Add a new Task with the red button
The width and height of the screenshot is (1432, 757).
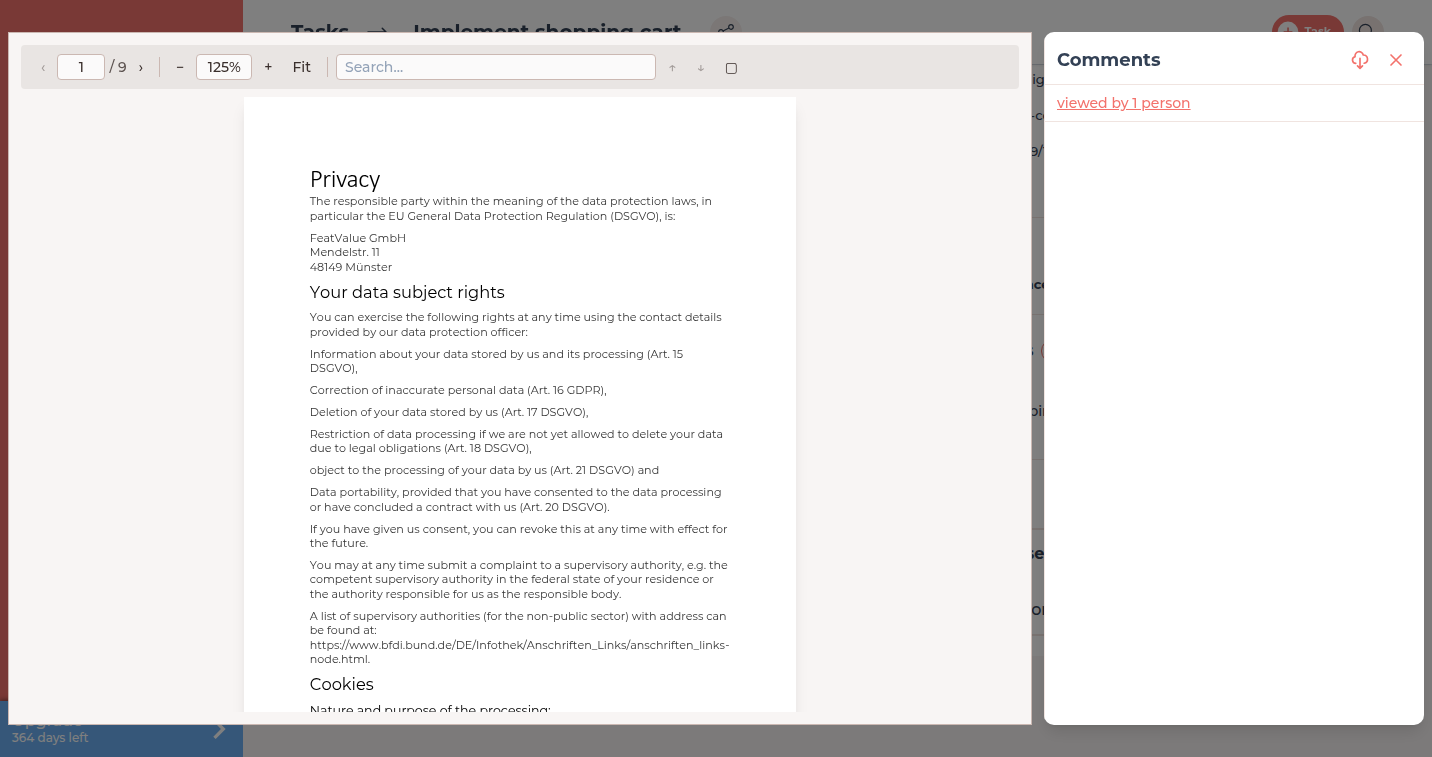1307,30
